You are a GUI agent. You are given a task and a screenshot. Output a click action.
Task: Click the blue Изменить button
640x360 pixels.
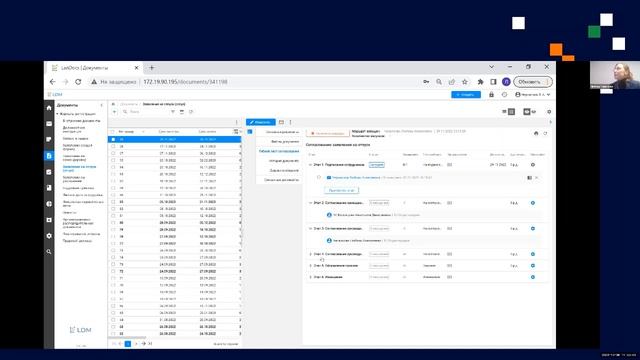click(x=260, y=122)
